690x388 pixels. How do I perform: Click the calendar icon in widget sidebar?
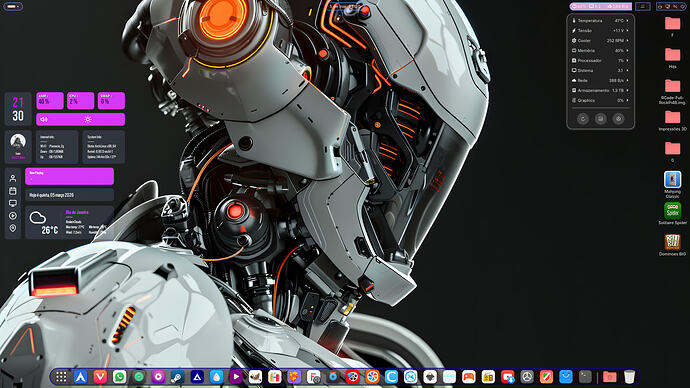pos(13,191)
